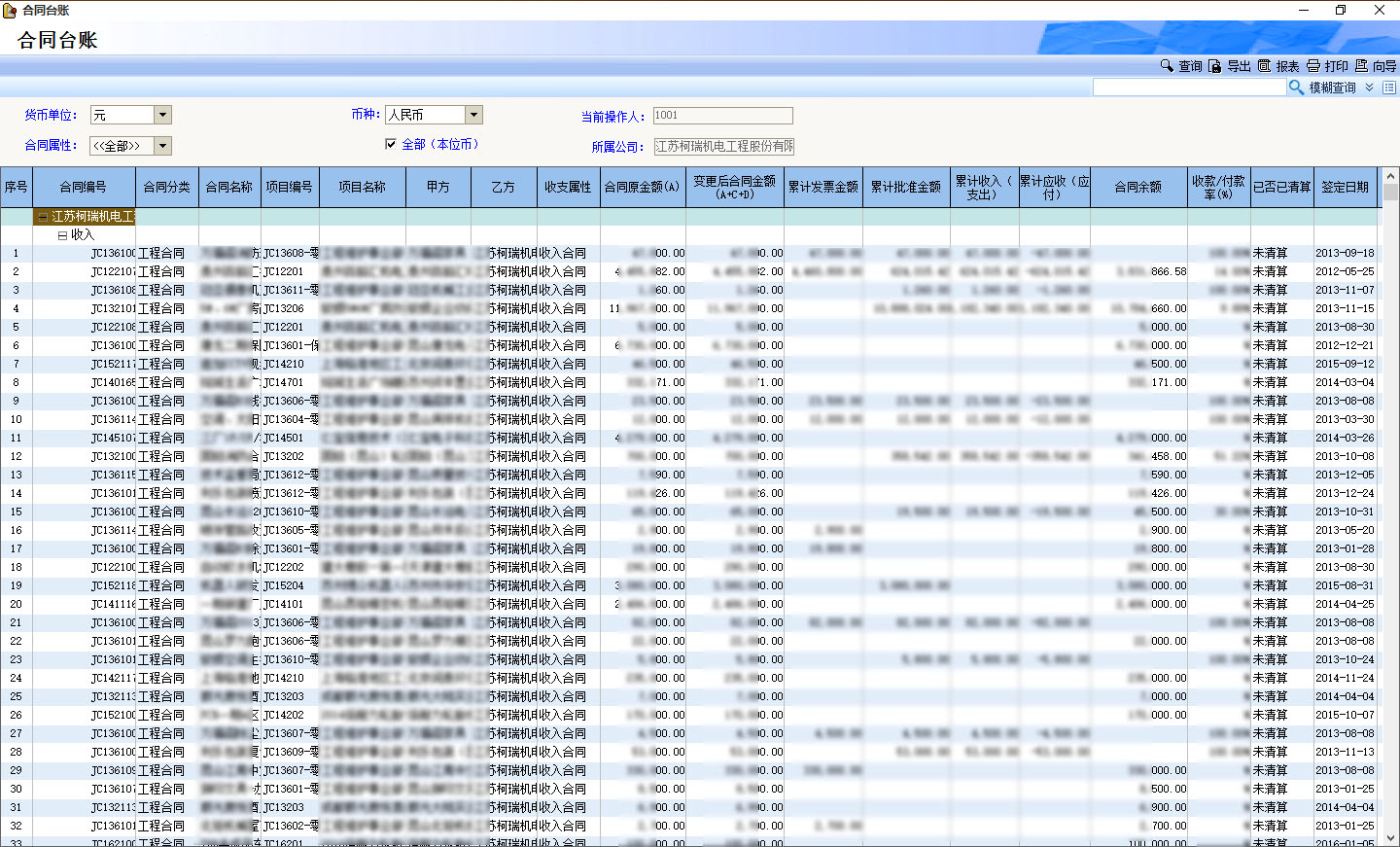This screenshot has width=1400, height=847.
Task: Click the list view icon beside fuzzy search
Action: coord(1389,88)
